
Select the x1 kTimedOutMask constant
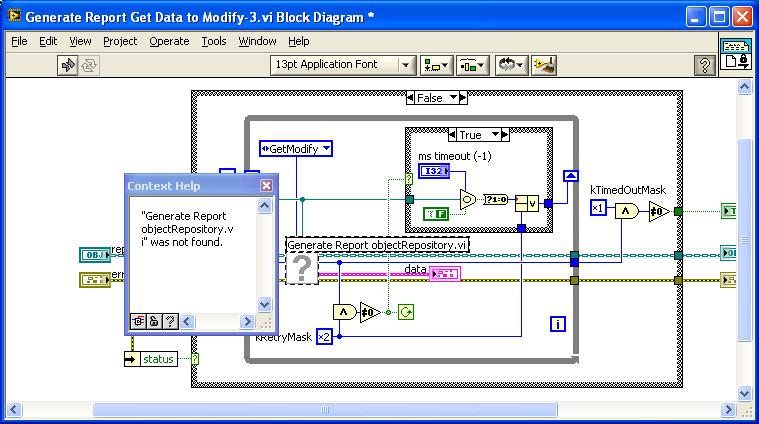[x=598, y=208]
